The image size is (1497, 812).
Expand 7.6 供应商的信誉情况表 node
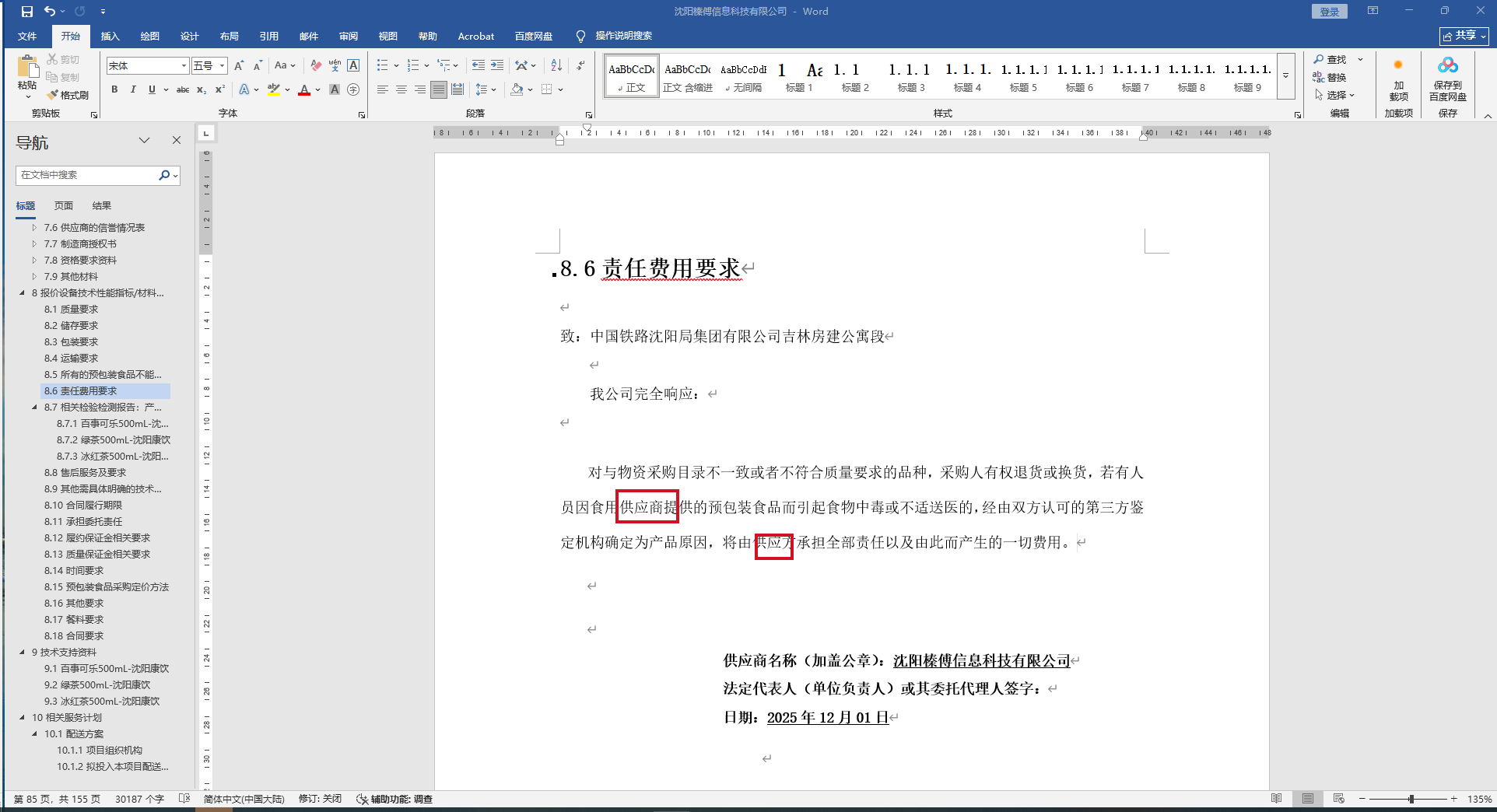pos(34,228)
